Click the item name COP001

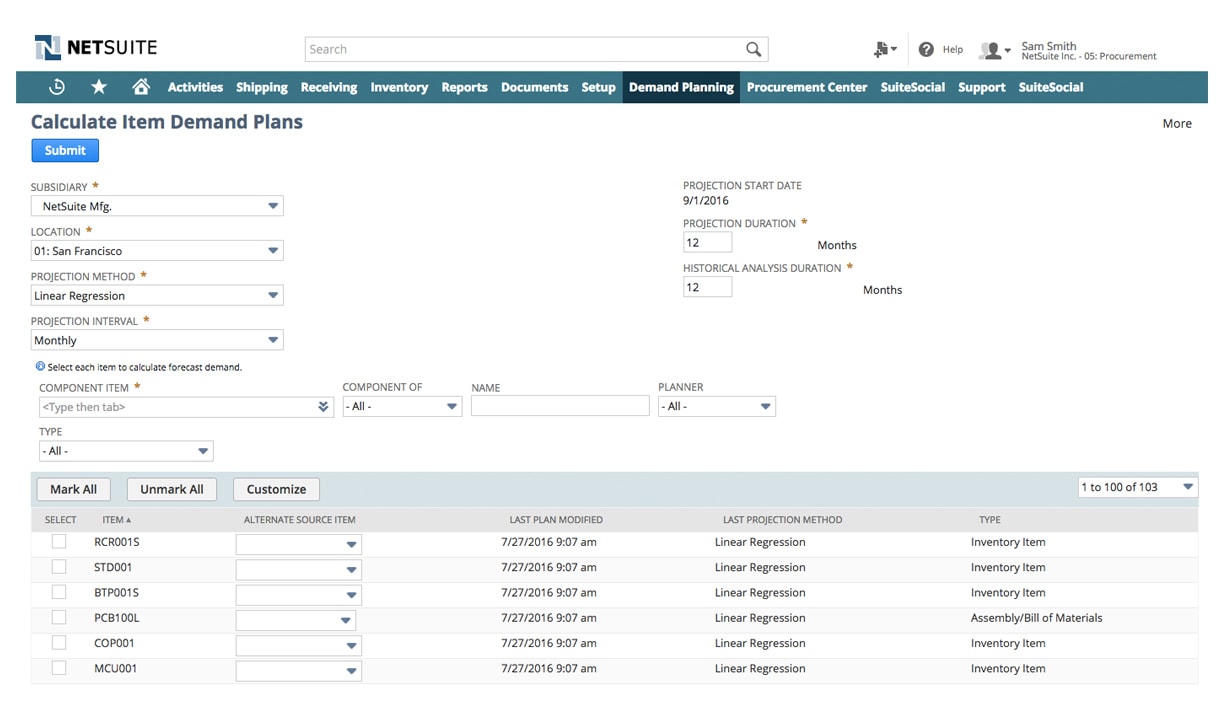click(114, 643)
